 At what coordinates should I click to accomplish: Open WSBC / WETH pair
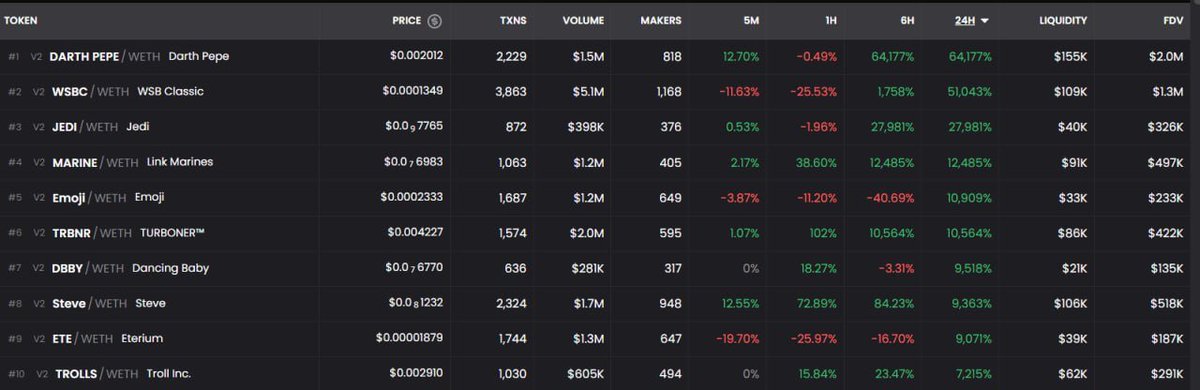[x=92, y=92]
